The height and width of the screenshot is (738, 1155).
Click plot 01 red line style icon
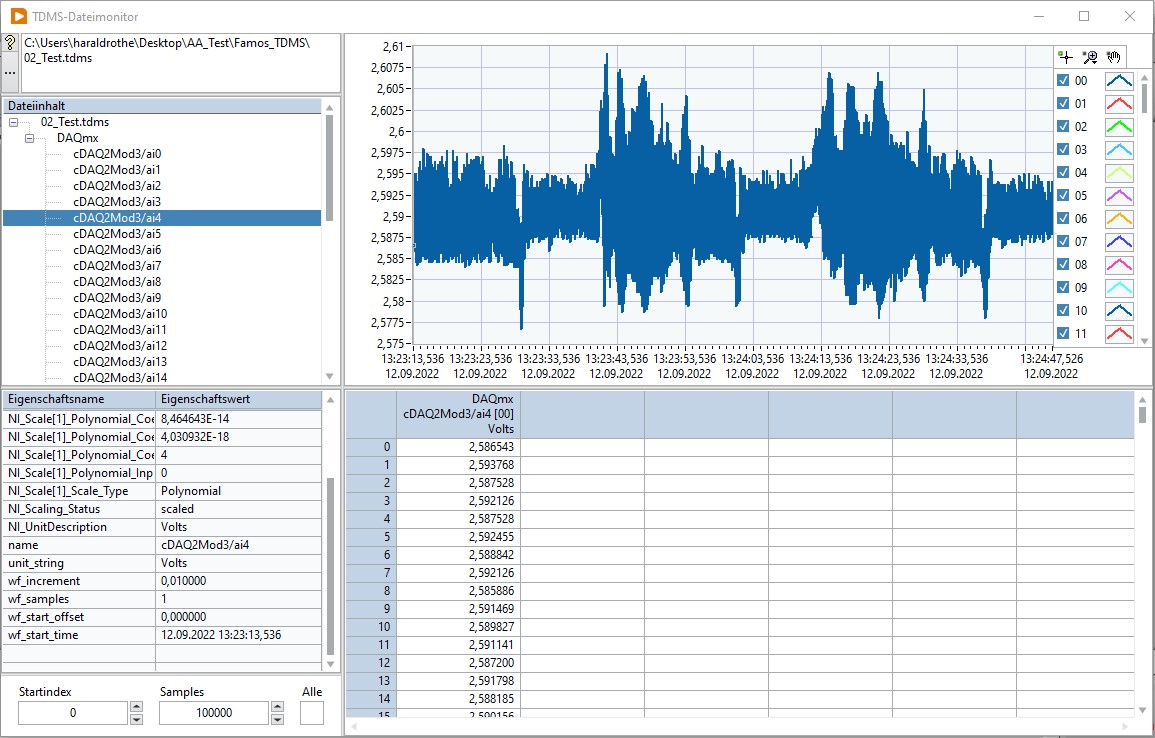1119,104
